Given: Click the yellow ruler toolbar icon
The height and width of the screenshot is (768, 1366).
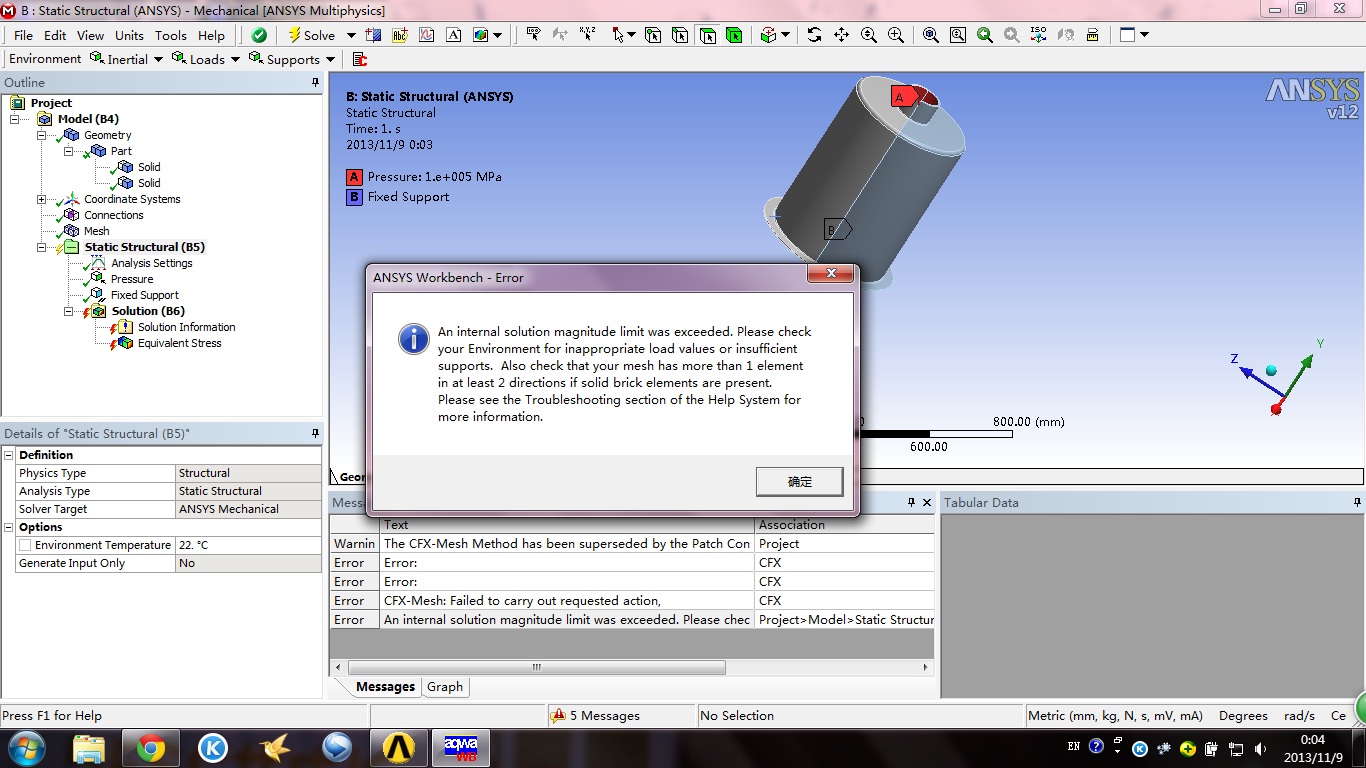Looking at the screenshot, I should coord(1093,35).
